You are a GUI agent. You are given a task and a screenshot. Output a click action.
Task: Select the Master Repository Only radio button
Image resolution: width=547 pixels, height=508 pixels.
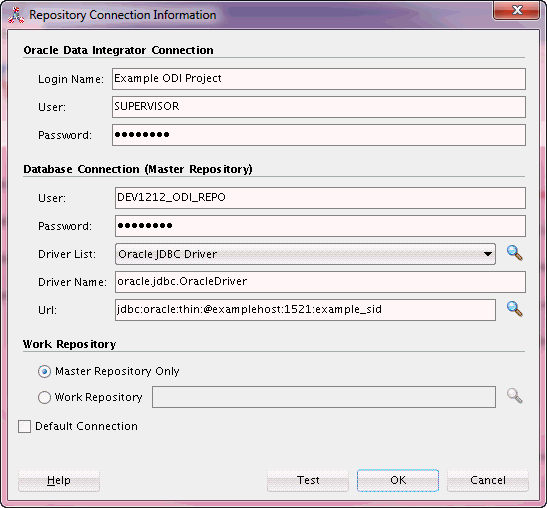(44, 371)
